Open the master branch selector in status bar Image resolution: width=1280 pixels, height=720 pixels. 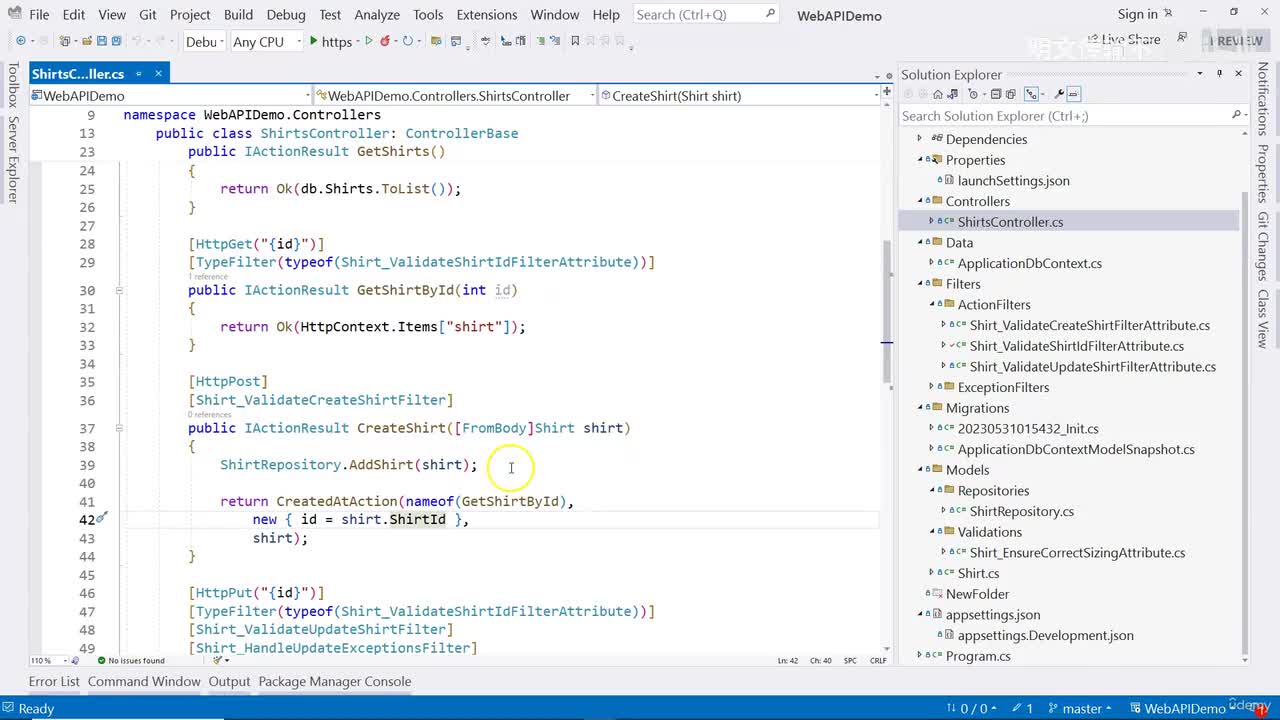[x=1082, y=708]
